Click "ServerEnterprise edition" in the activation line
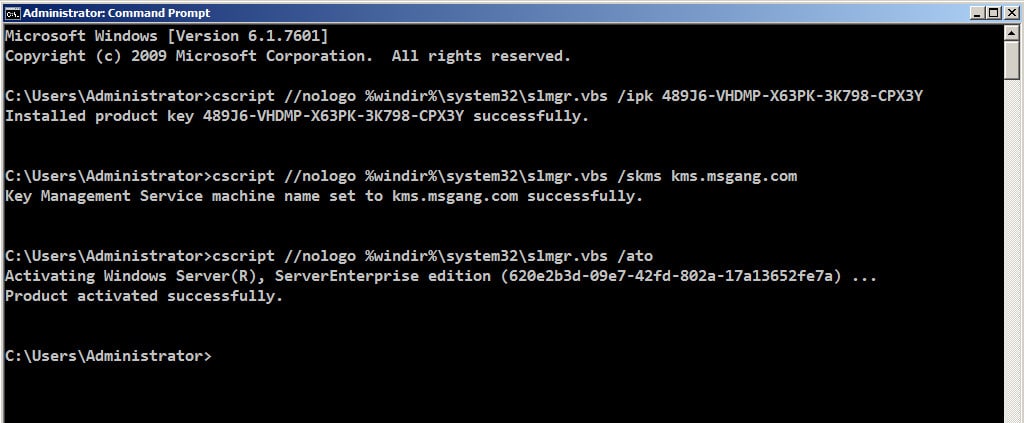This screenshot has height=423, width=1024. coord(383,276)
